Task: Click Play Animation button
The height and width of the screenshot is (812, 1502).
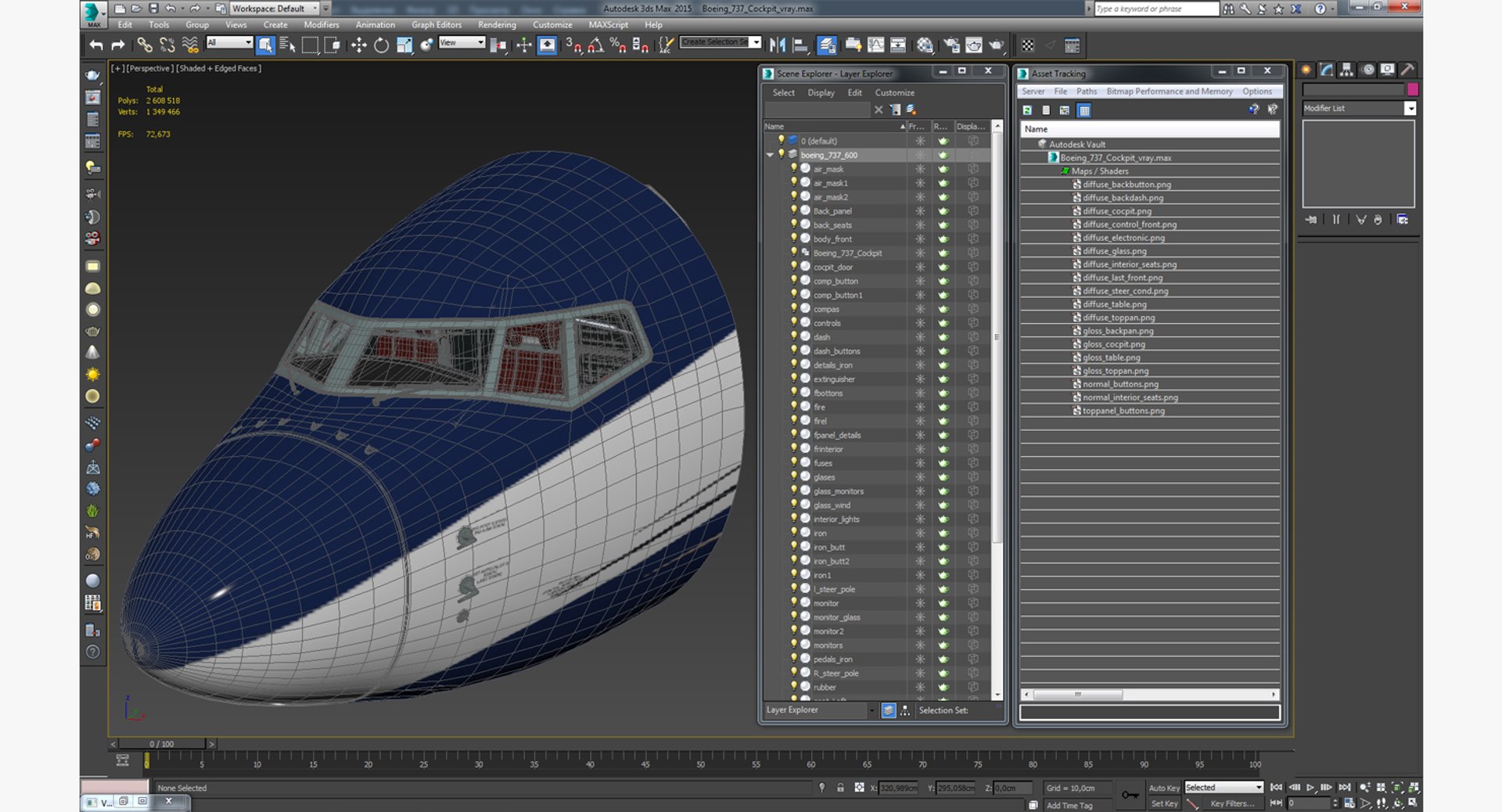Action: [1310, 788]
